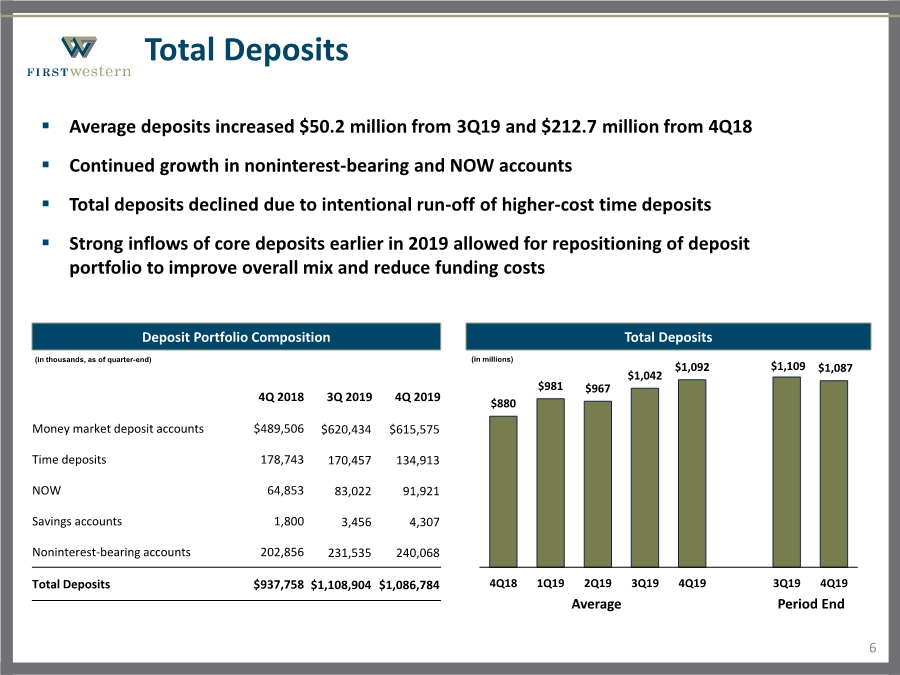Click the average bar labeled $1,042

(x=645, y=478)
